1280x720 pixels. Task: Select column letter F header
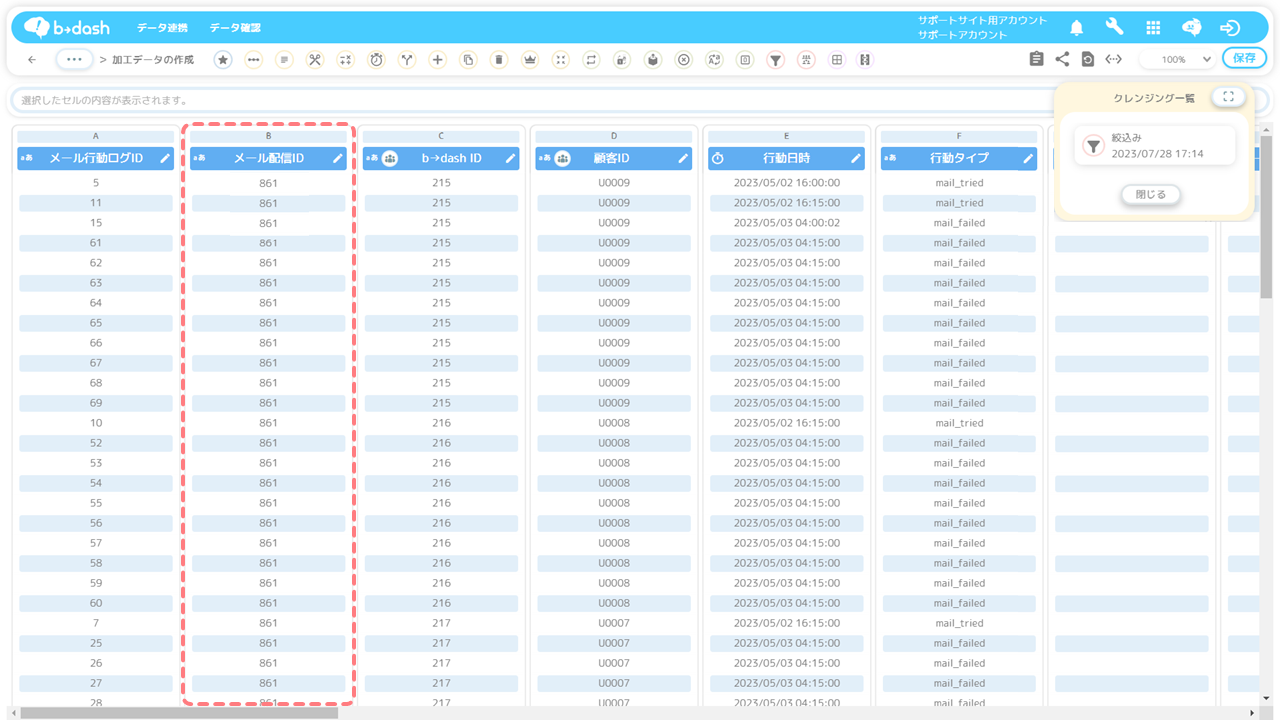(x=959, y=136)
